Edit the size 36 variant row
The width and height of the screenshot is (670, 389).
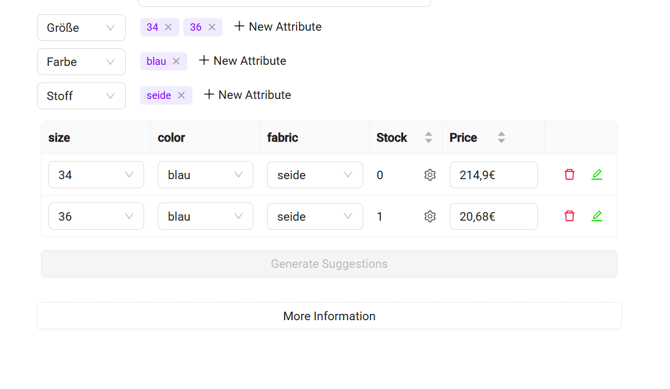[597, 216]
